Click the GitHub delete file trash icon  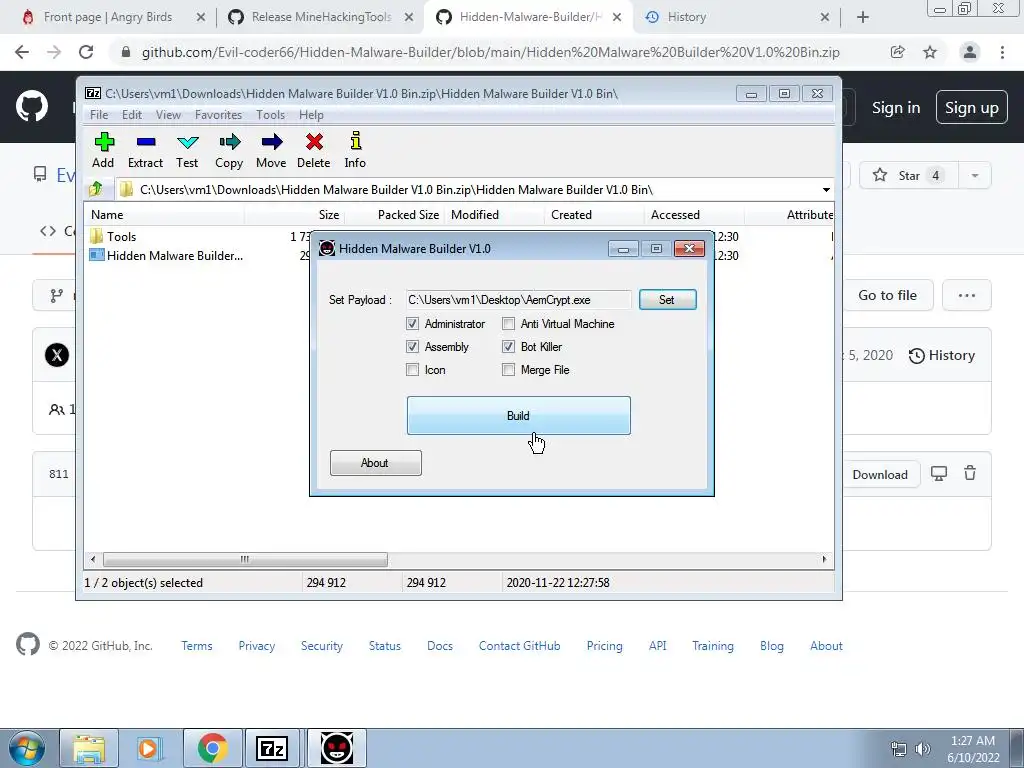click(970, 473)
